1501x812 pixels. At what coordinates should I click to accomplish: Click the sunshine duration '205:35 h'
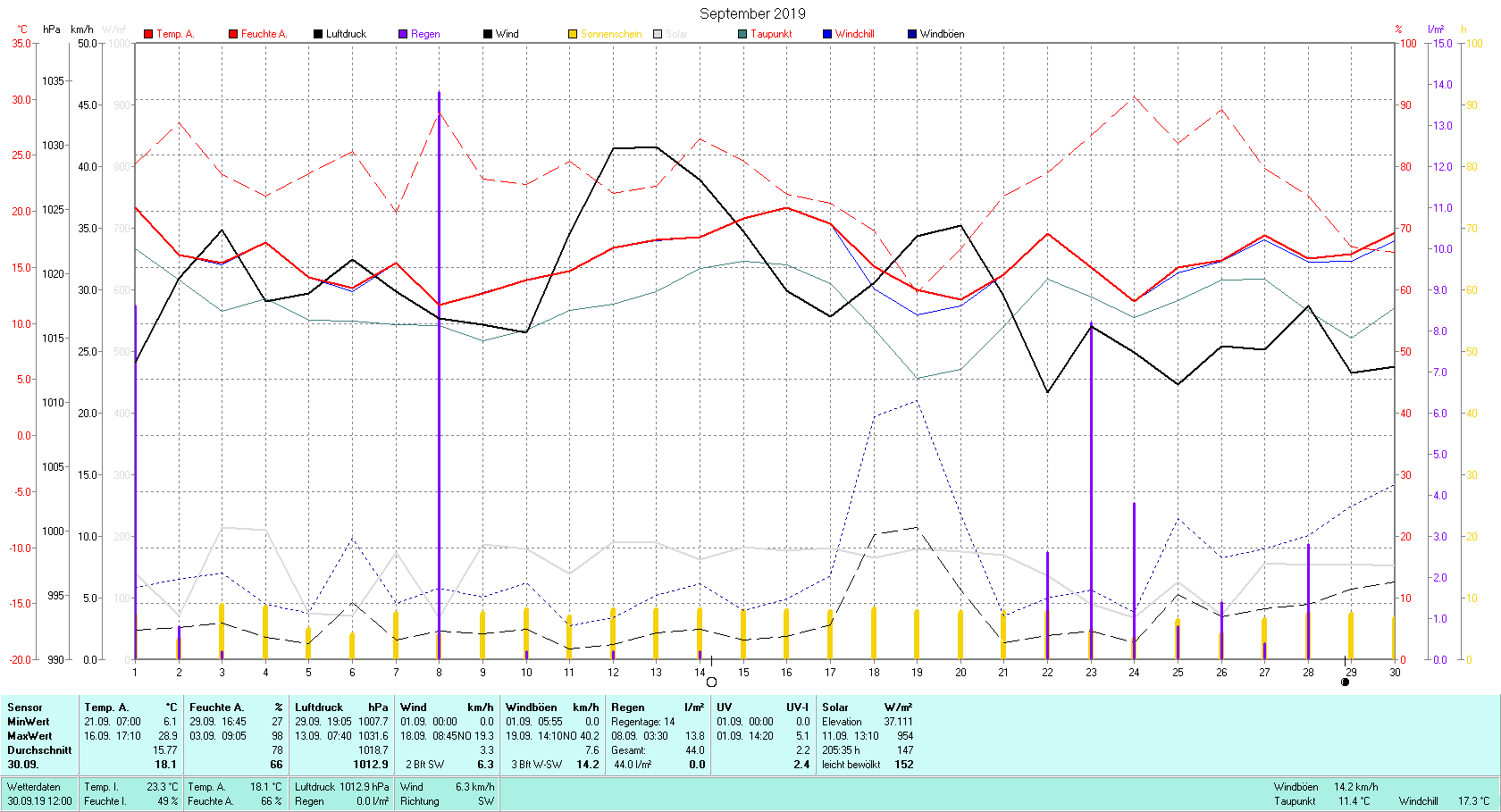coord(841,750)
